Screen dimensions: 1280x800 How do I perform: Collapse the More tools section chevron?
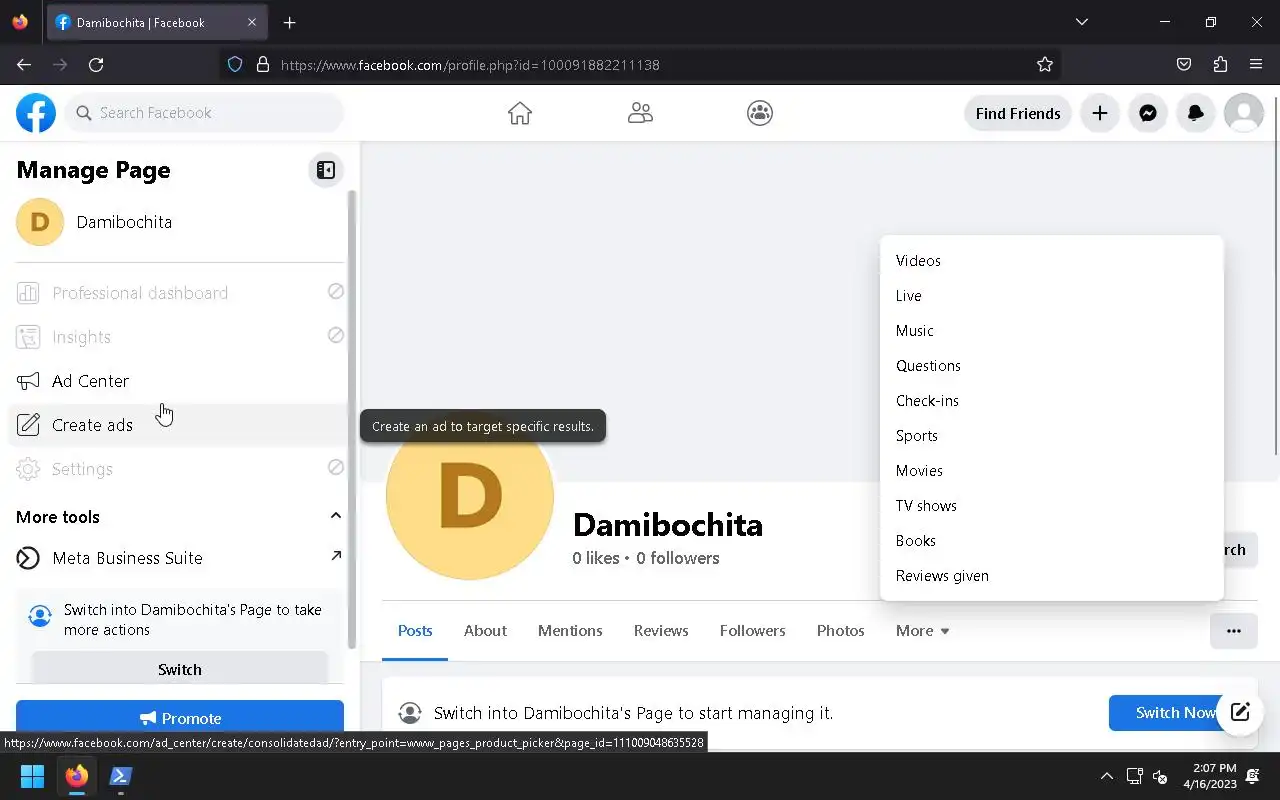[x=336, y=516]
